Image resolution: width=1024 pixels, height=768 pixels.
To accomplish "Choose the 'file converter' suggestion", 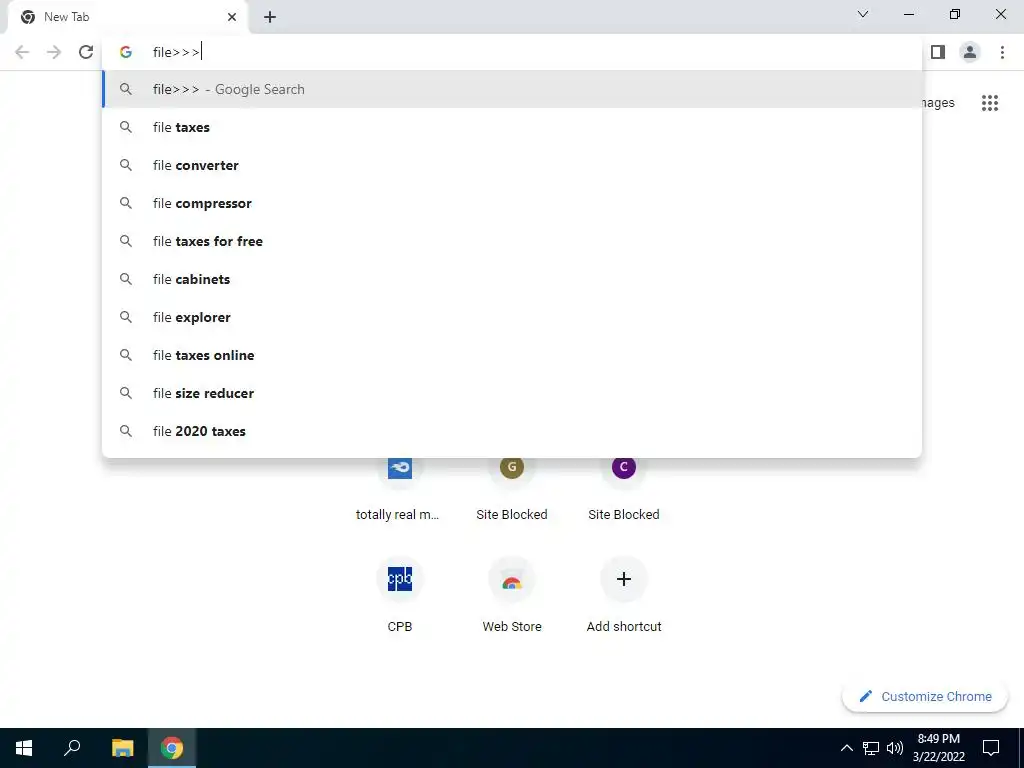I will 512,165.
